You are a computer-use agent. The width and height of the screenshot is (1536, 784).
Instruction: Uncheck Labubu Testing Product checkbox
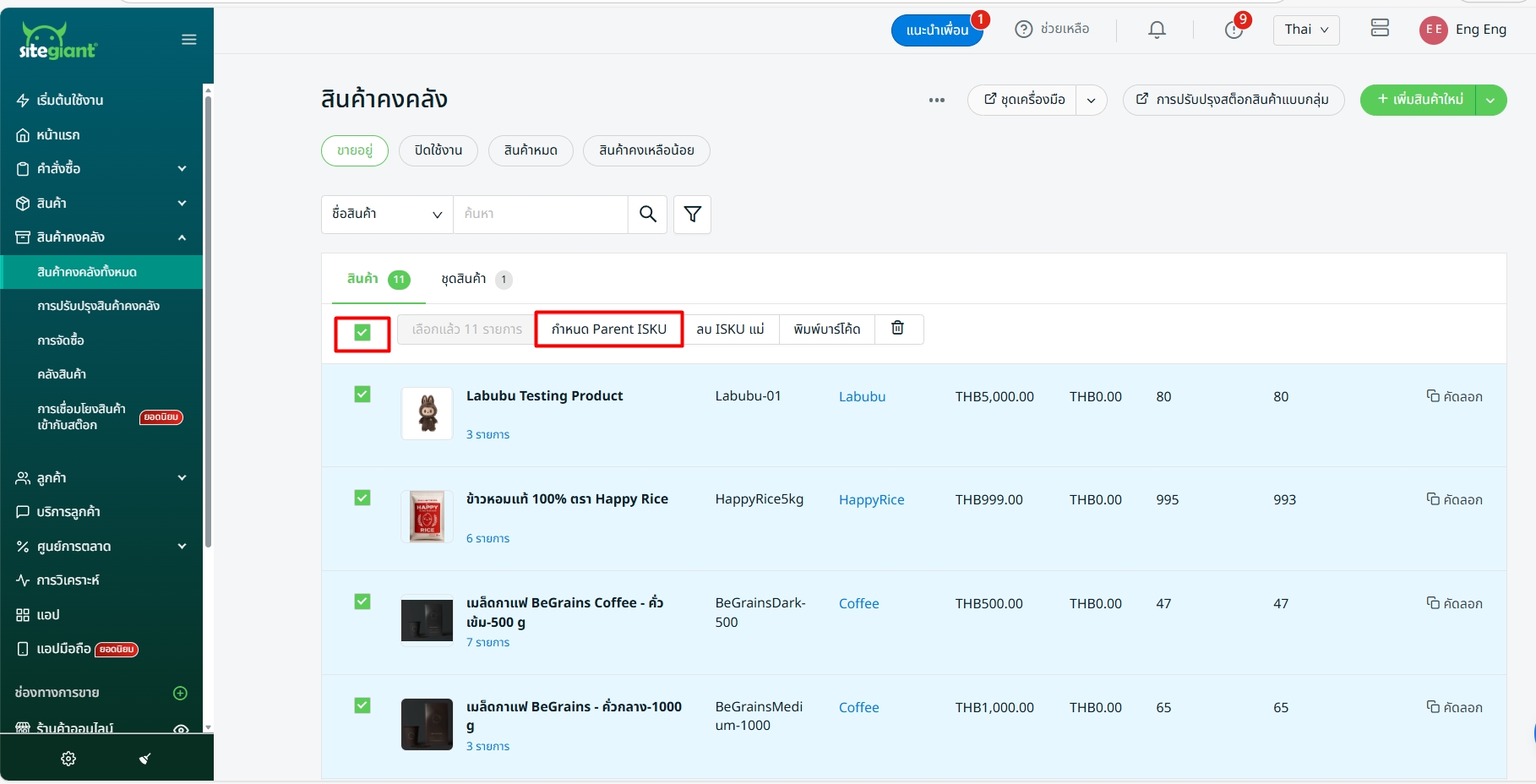coord(362,395)
